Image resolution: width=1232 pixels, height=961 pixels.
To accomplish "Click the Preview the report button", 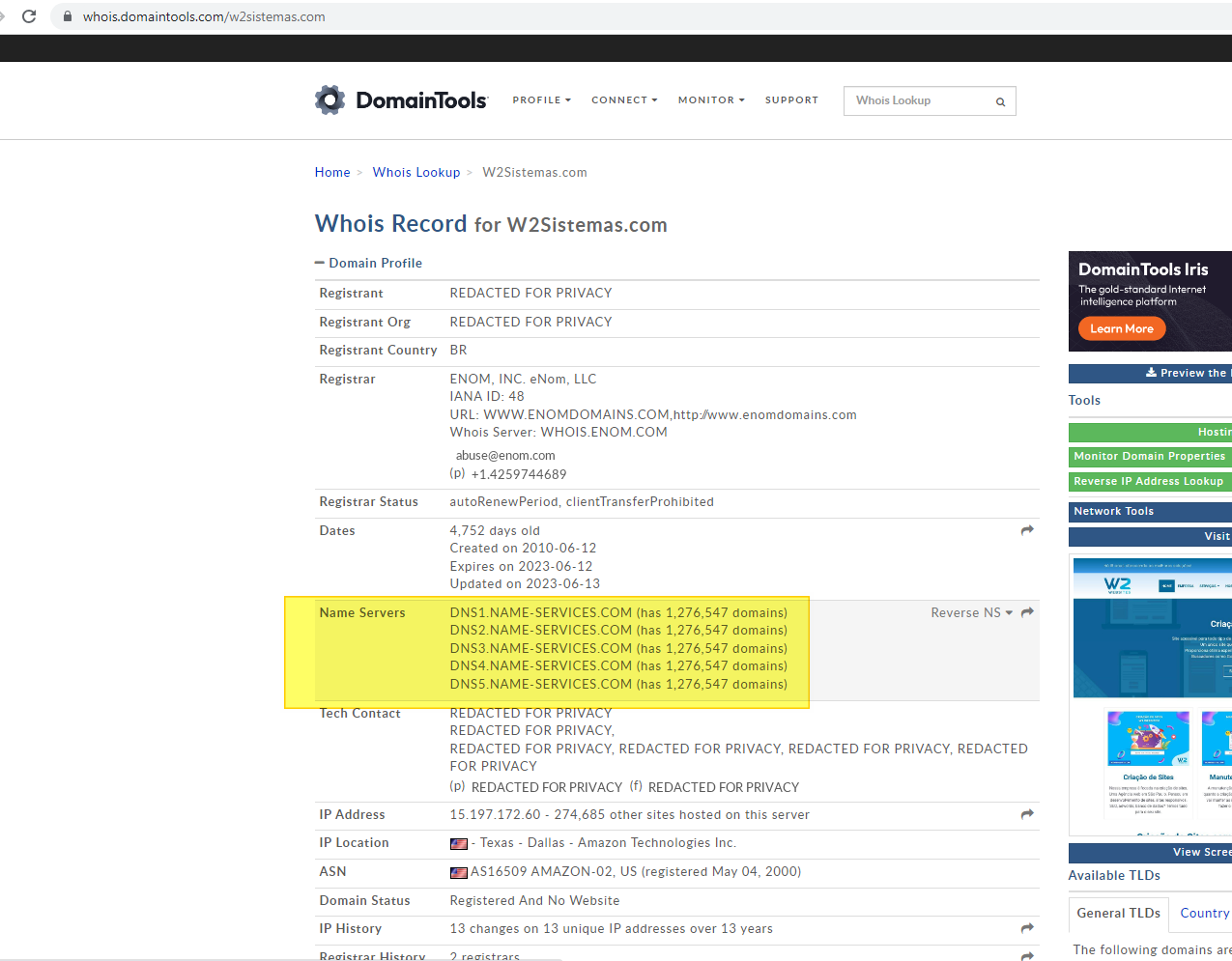I will pyautogui.click(x=1150, y=374).
